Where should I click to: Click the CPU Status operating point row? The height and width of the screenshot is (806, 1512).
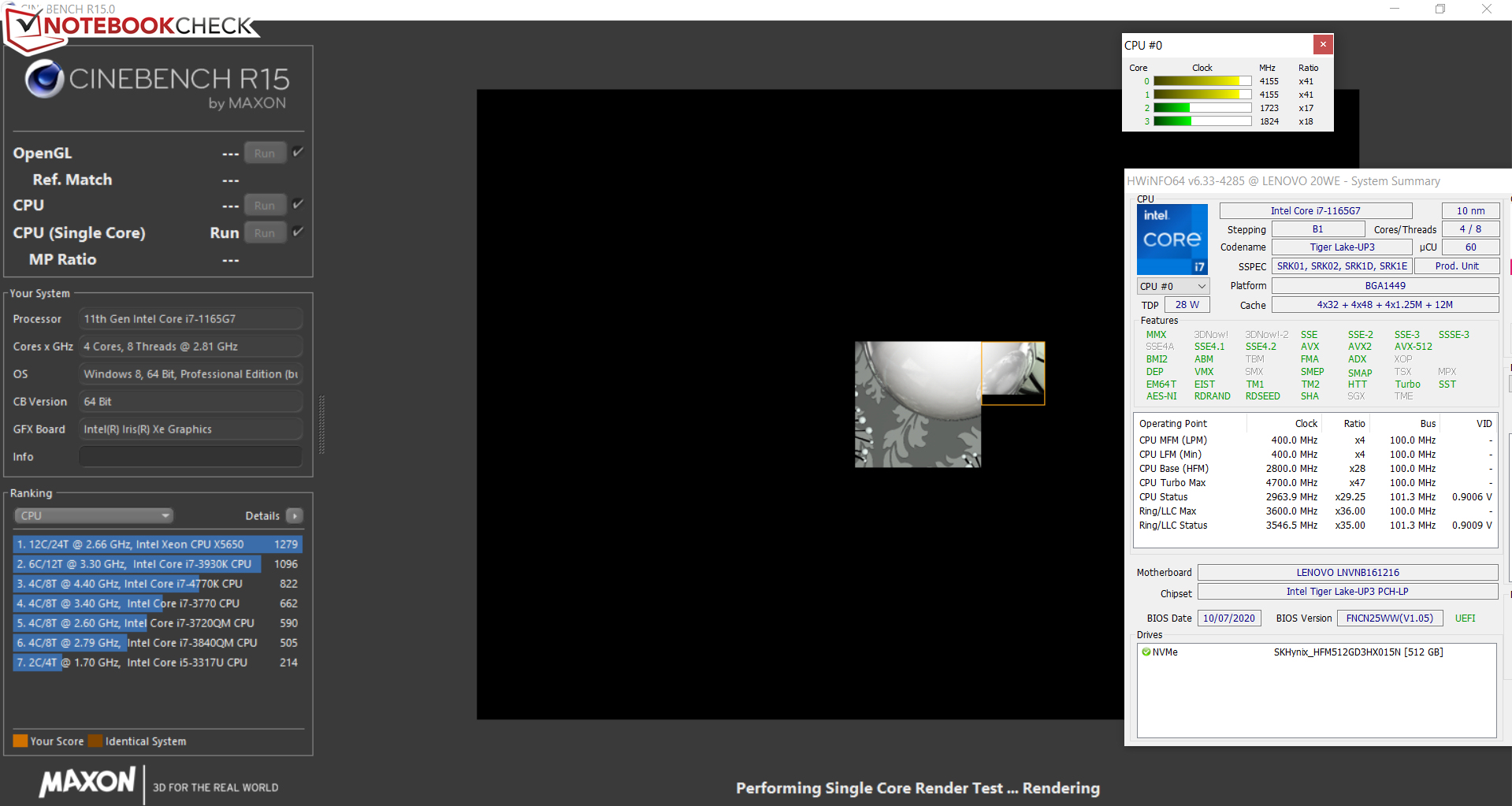[1316, 497]
